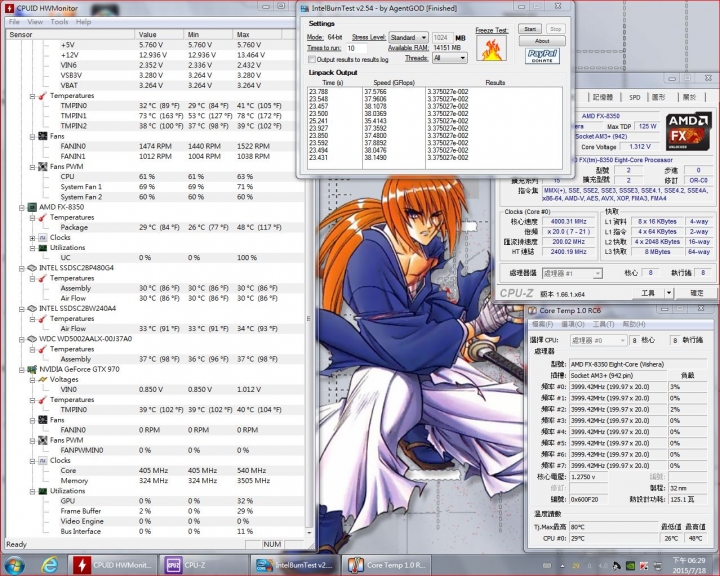The width and height of the screenshot is (720, 576).
Task: Collapse the Fans PWM node above CPU 61 %
Action: point(32,167)
